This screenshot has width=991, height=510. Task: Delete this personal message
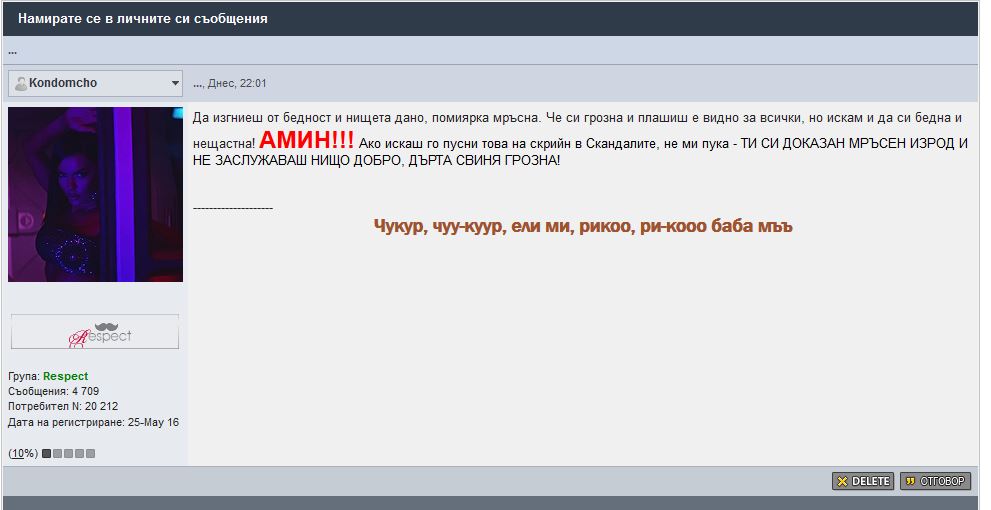pos(863,481)
